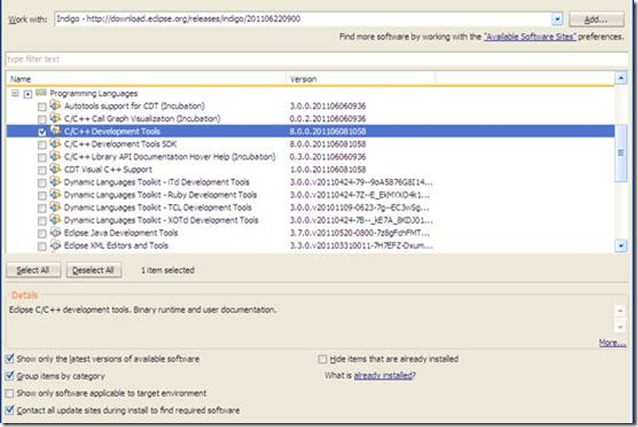Screen dimensions: 638x427
Task: Check C/C++ Library API Documentation Hover Help checkbox
Action: [x=42, y=158]
